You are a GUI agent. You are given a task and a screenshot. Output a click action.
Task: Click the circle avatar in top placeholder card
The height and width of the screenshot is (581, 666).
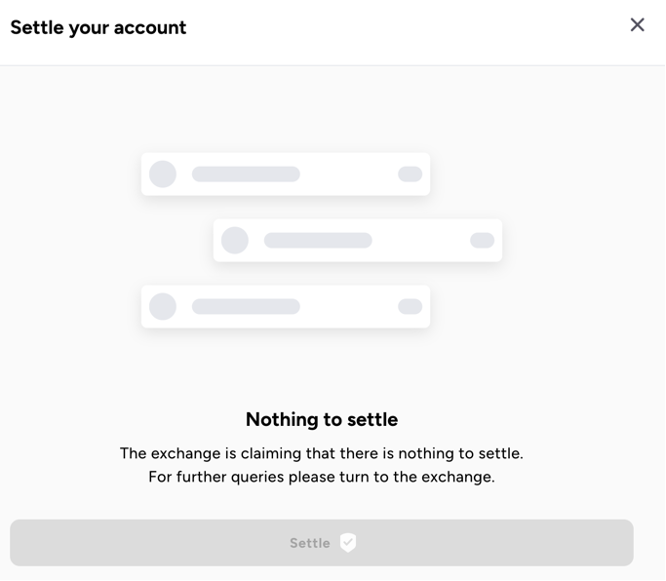pyautogui.click(x=163, y=174)
